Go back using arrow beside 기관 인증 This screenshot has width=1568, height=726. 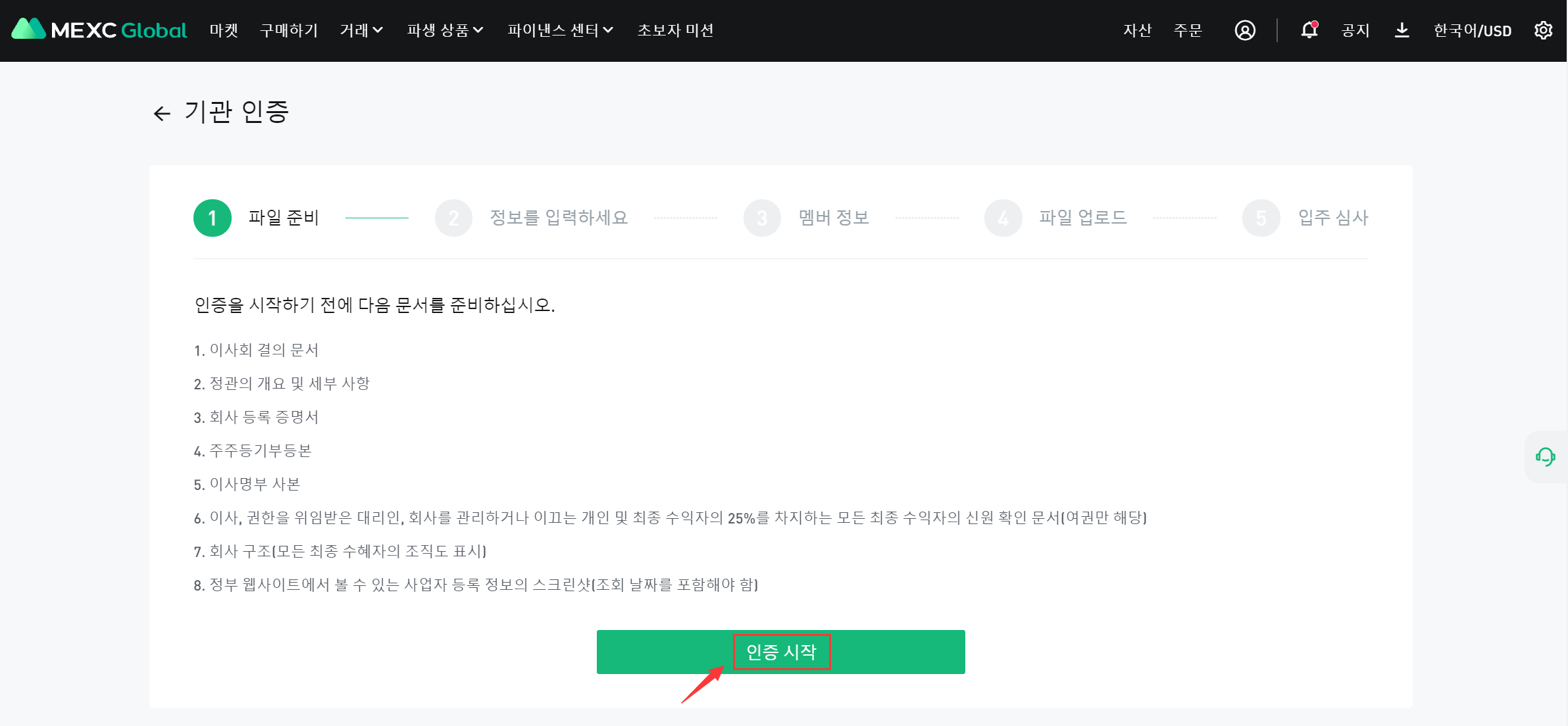click(x=162, y=114)
